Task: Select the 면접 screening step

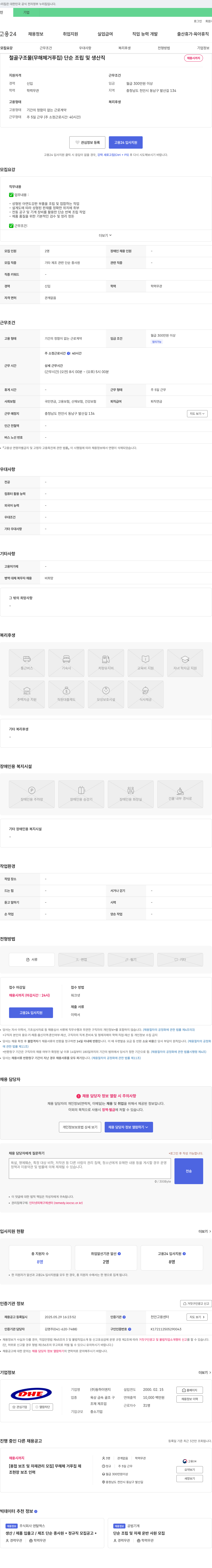Action: point(81,959)
